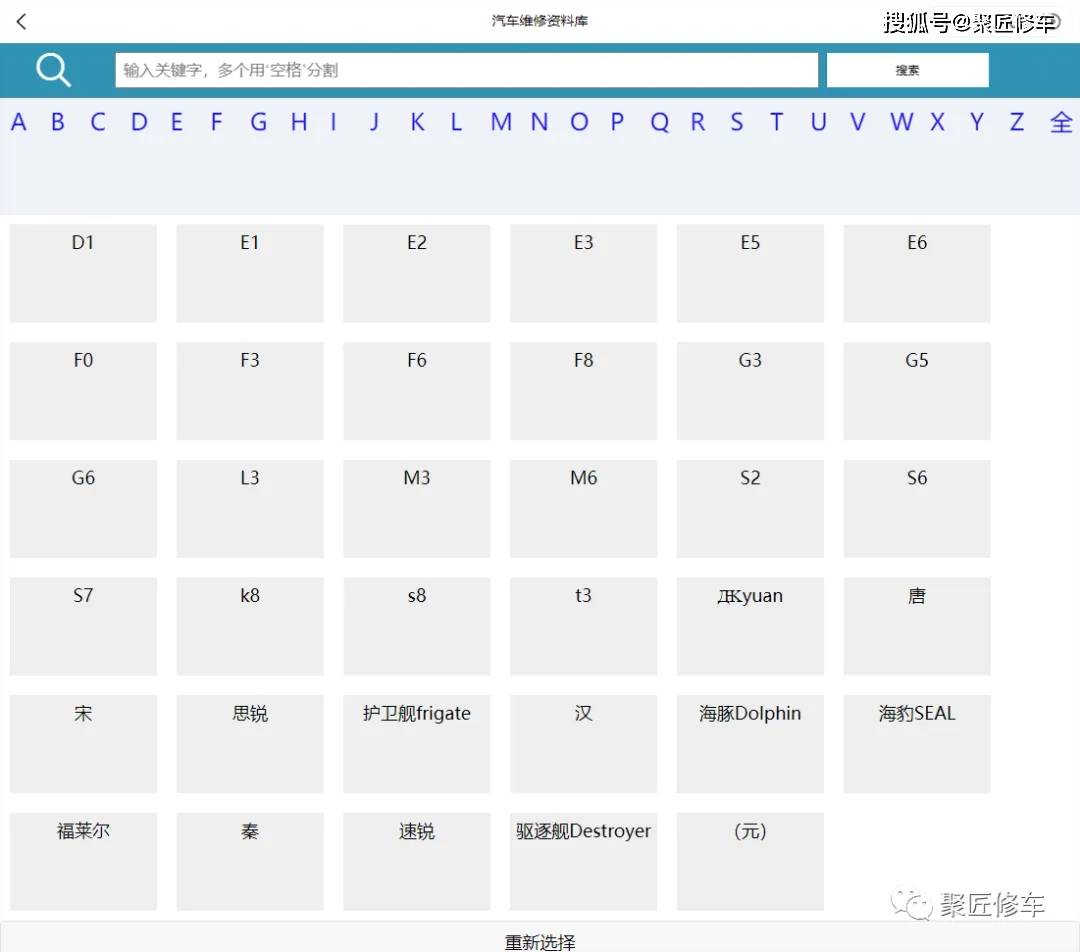The height and width of the screenshot is (952, 1080).
Task: Filter by letter F
Action: [x=216, y=122]
